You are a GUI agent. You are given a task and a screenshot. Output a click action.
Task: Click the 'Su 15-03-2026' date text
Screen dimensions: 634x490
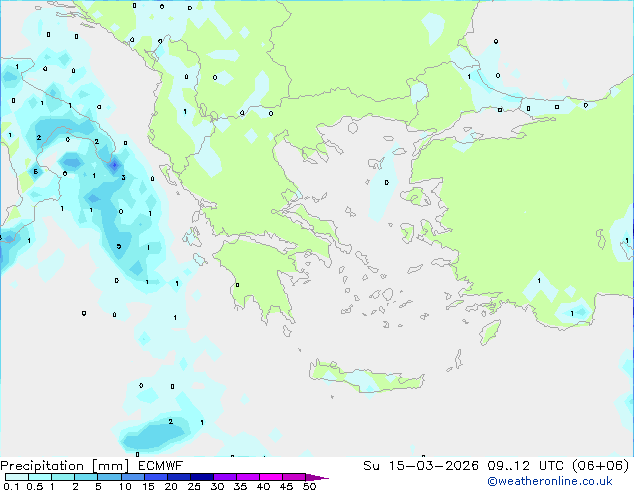click(x=421, y=466)
